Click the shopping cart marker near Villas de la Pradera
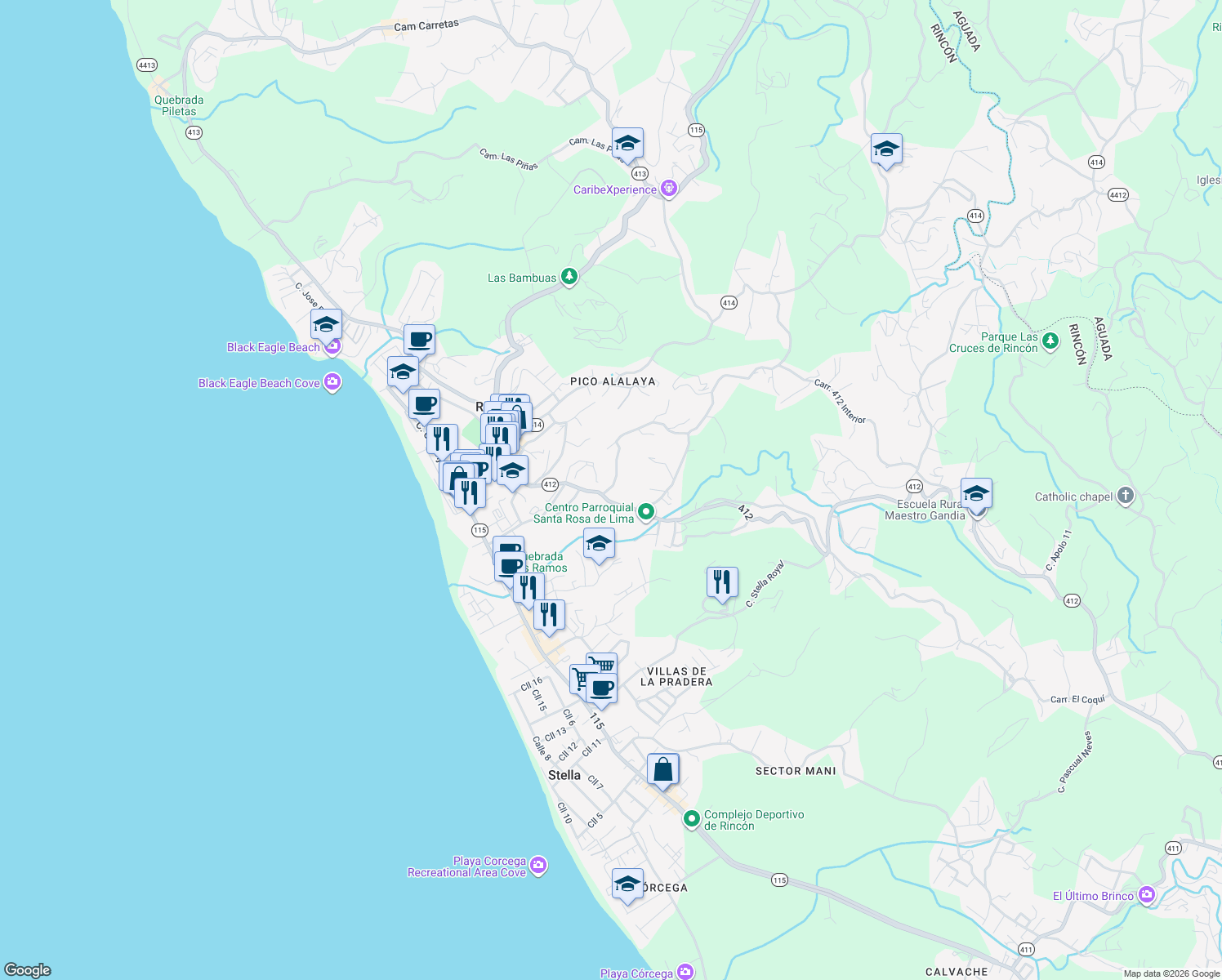Screen dimensions: 1222x980 pos(601,665)
